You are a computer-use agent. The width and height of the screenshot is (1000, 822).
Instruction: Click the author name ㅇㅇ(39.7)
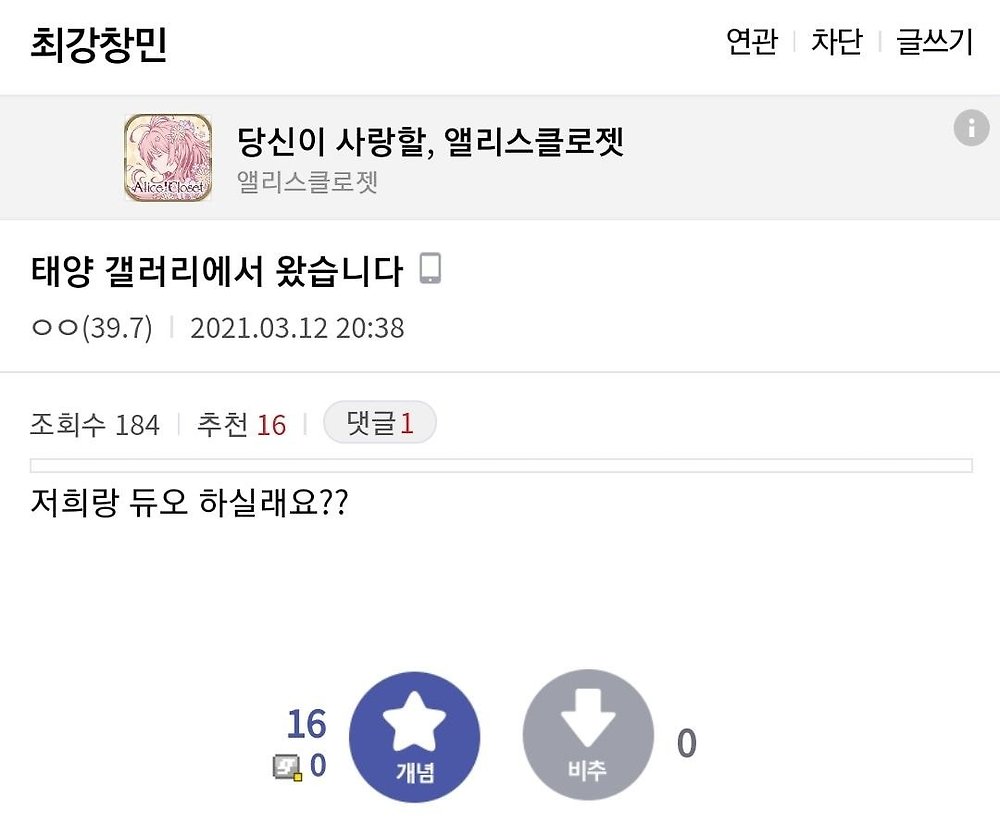pos(92,328)
